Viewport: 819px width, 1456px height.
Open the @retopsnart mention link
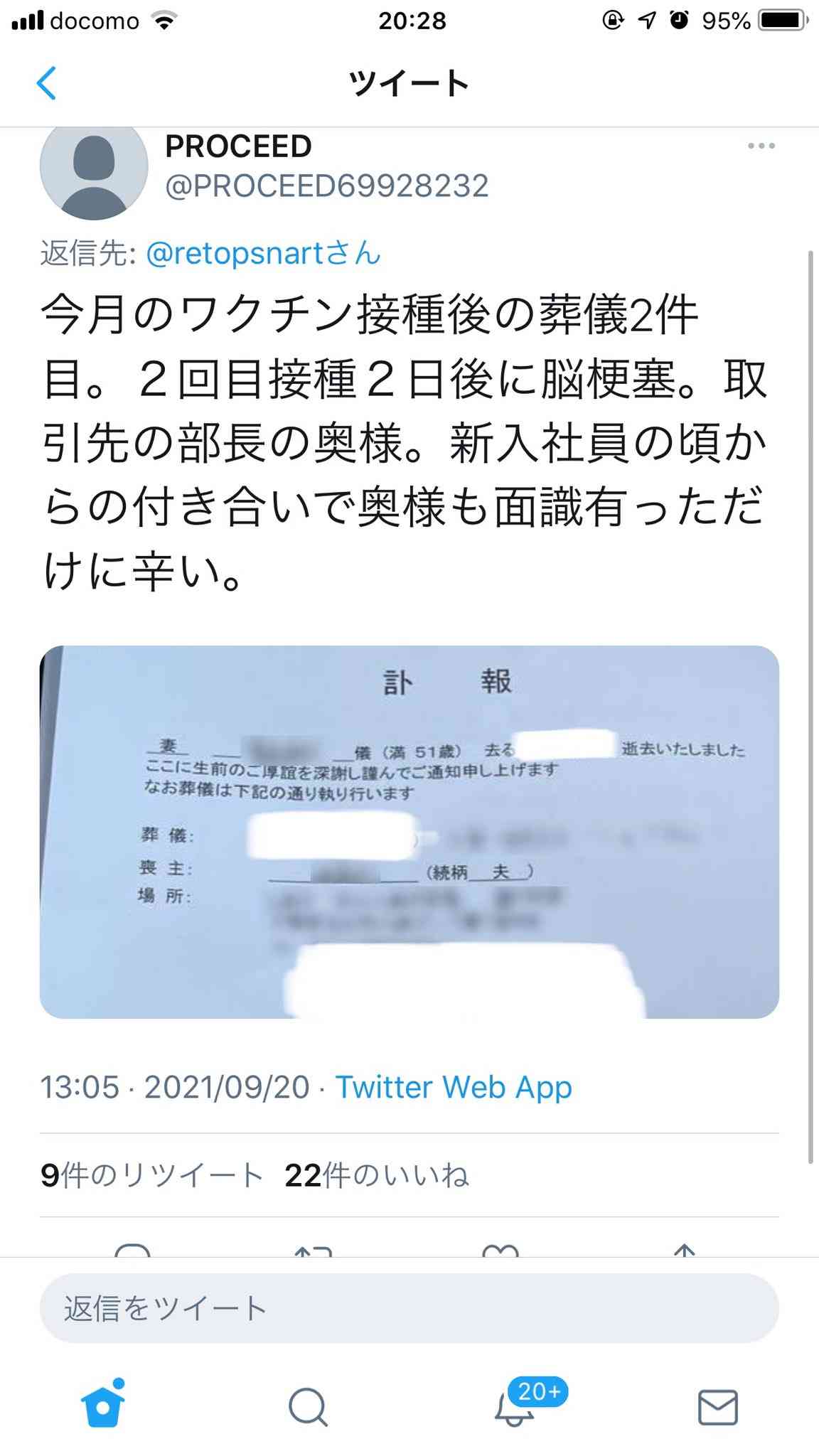[264, 253]
